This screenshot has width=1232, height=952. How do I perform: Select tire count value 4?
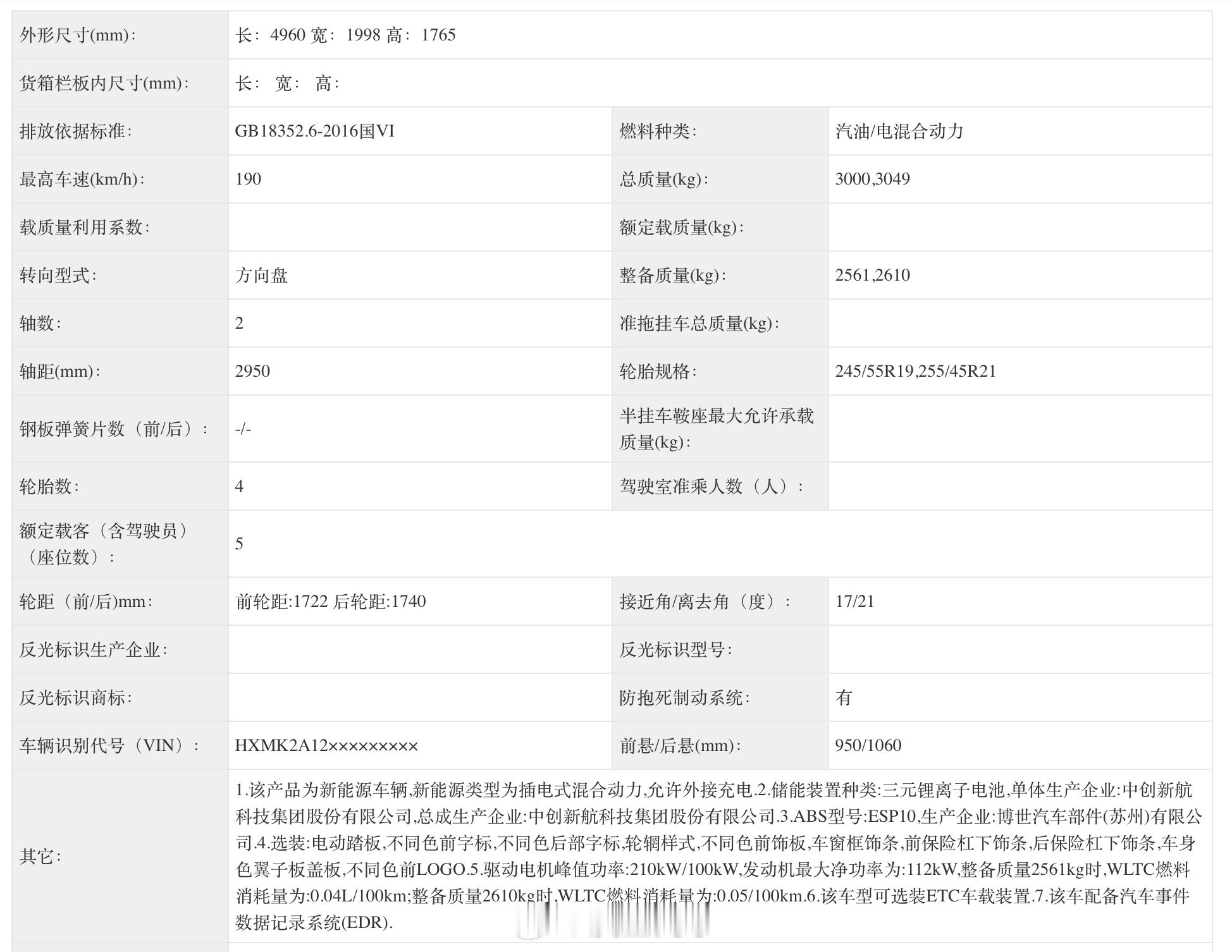(239, 486)
